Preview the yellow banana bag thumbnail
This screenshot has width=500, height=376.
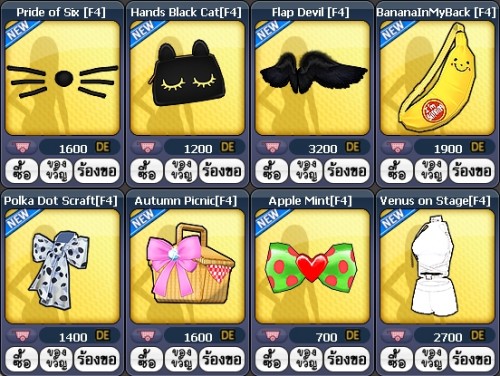[x=437, y=78]
